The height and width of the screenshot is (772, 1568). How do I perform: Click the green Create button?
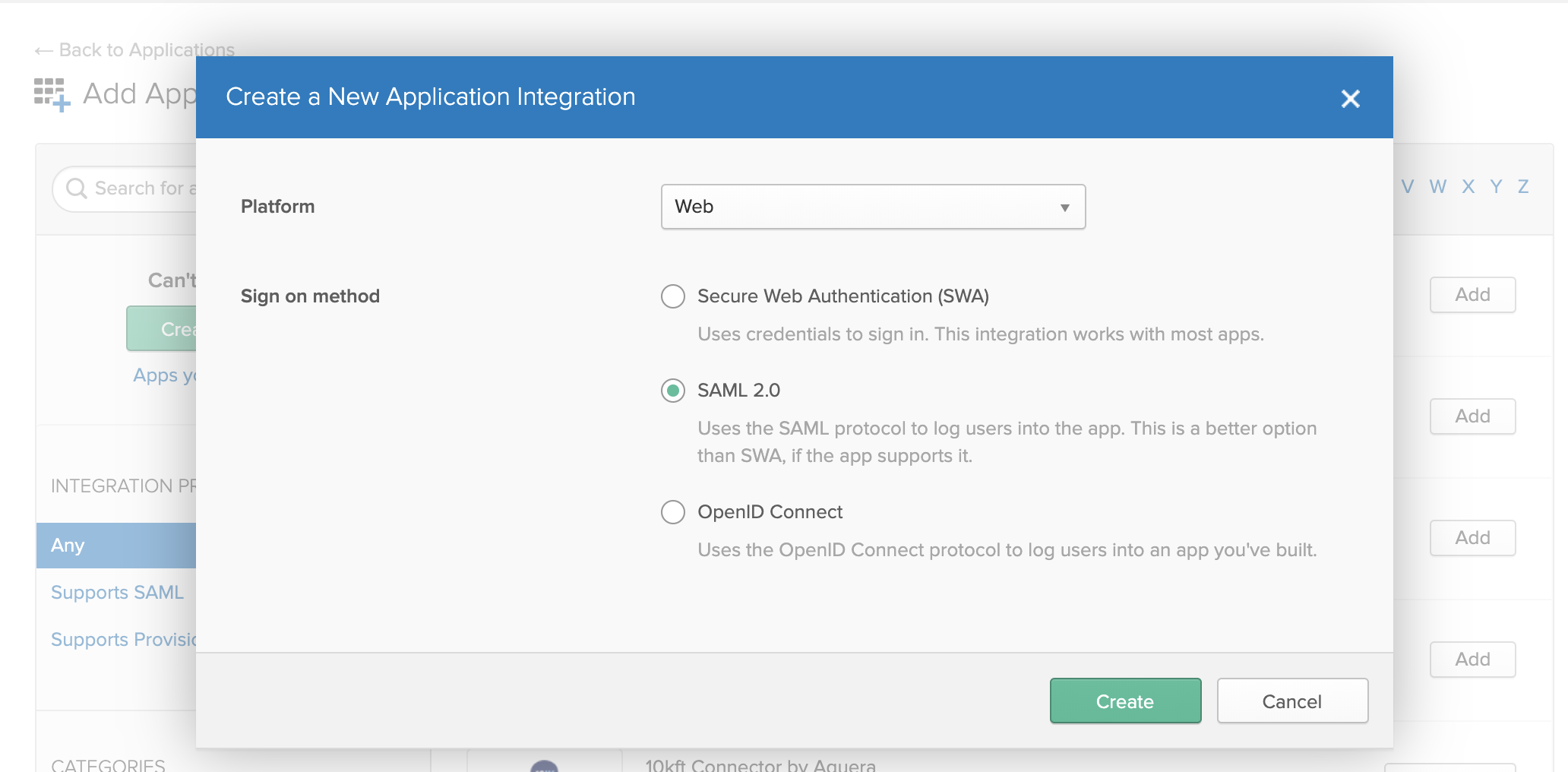click(1124, 701)
